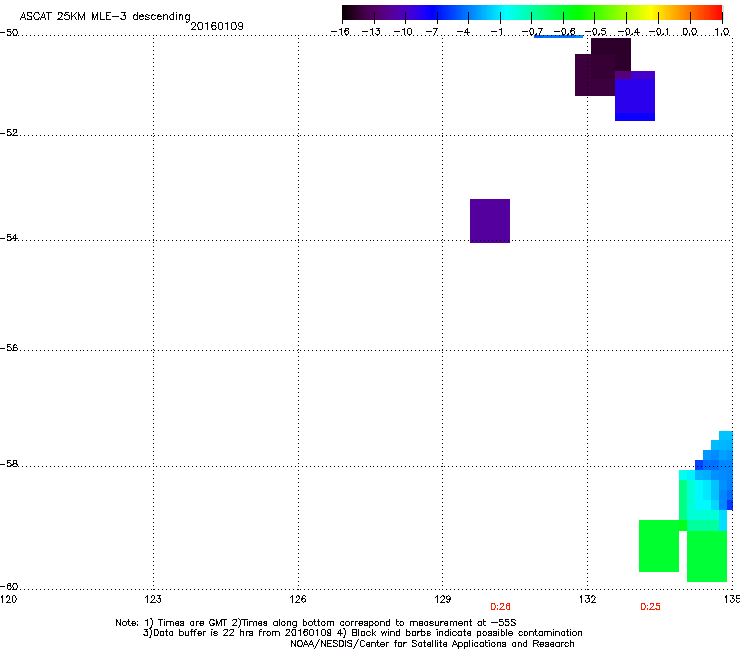
Task: Click the 132 longitude axis label
Action: click(x=587, y=599)
